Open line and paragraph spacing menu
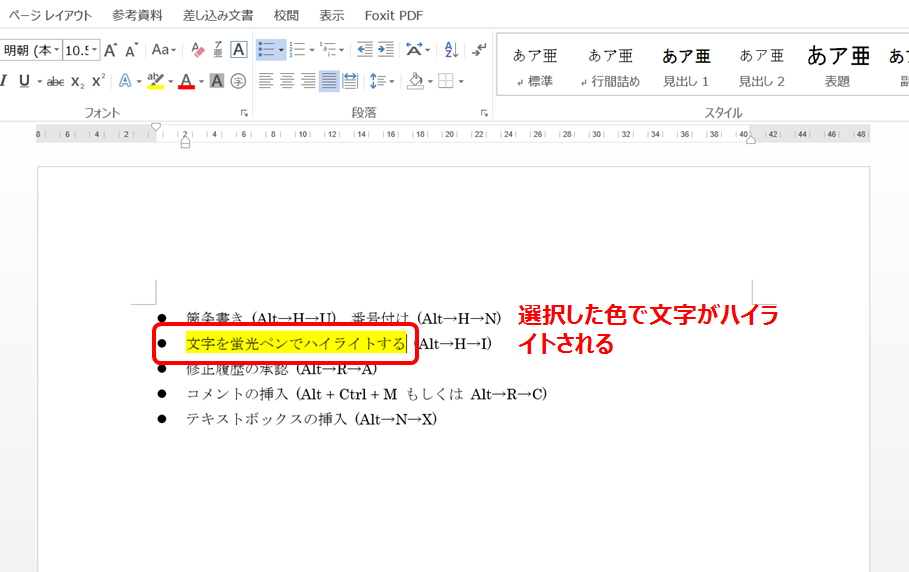This screenshot has height=572, width=909. point(381,81)
